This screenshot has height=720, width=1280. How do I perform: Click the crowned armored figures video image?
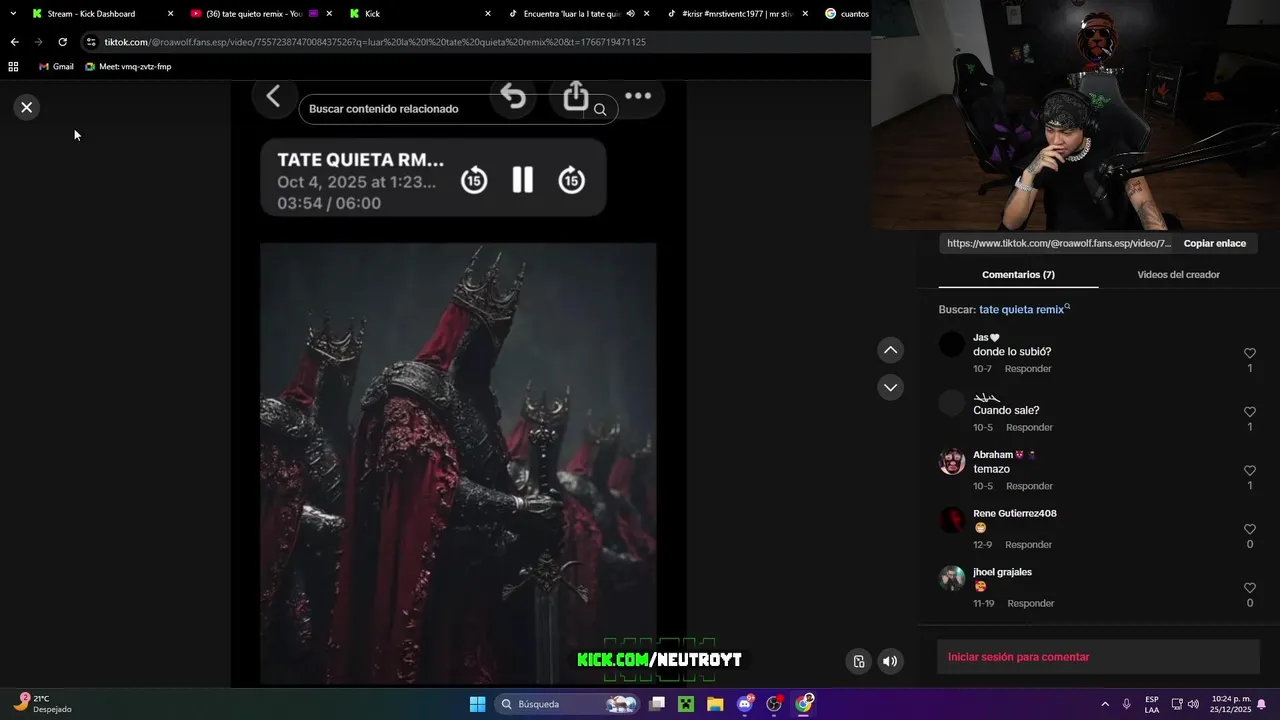458,463
